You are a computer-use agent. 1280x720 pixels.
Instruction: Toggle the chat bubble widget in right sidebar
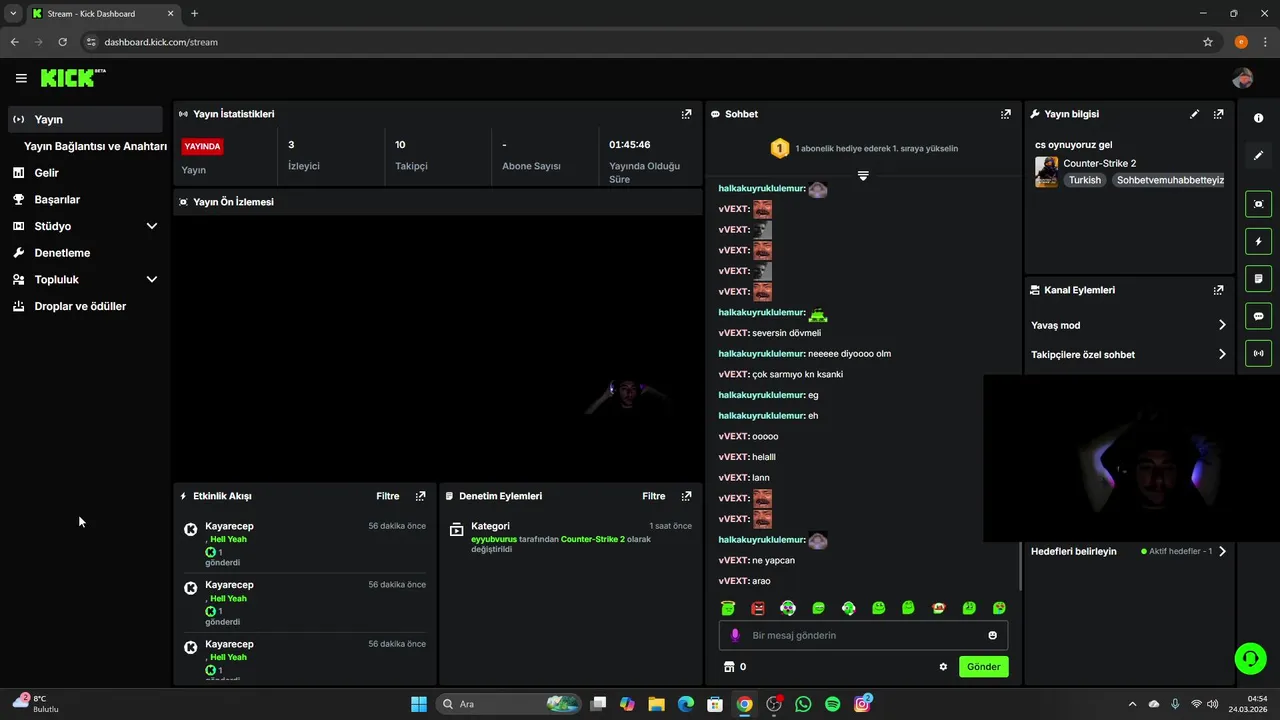(1258, 315)
